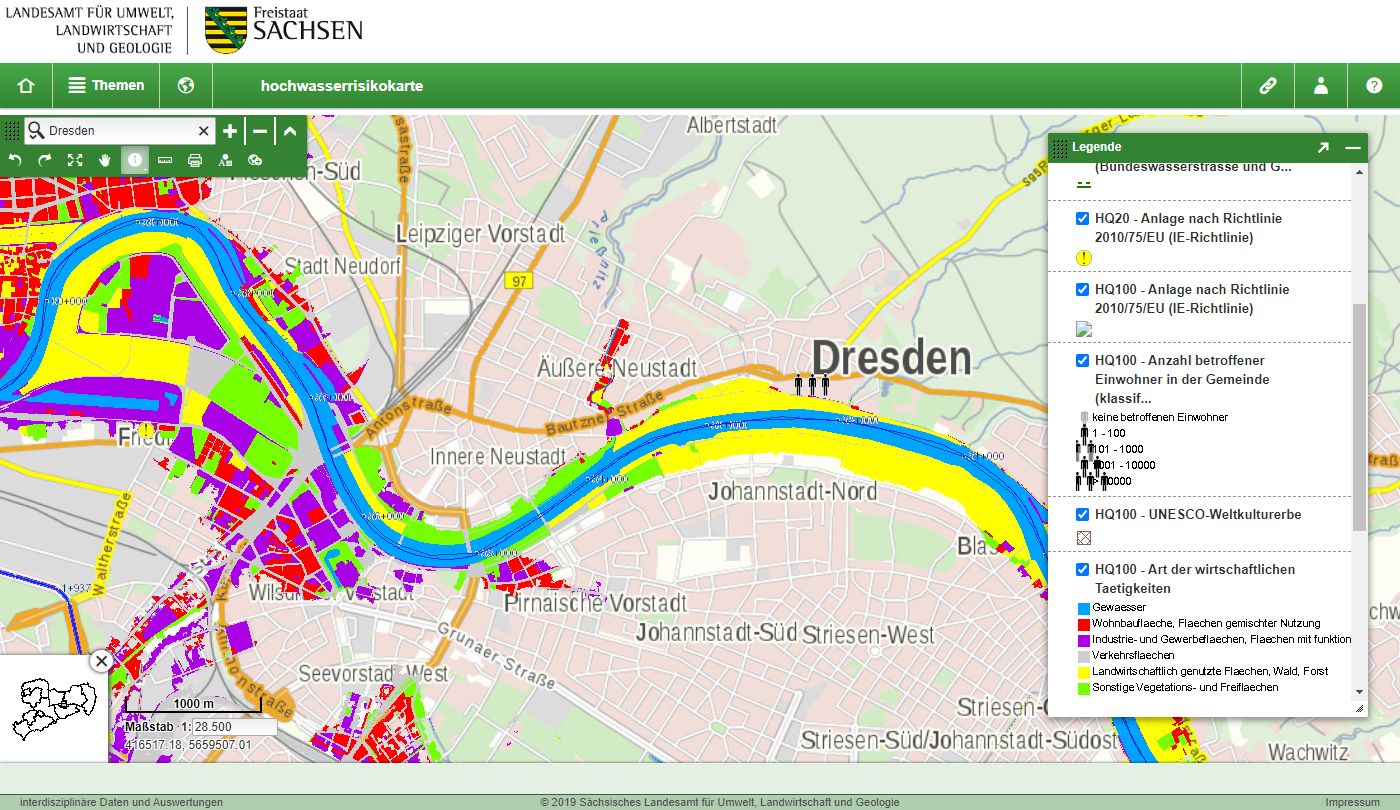
Task: Grab the Legende panel drag handle
Action: [x=1060, y=147]
